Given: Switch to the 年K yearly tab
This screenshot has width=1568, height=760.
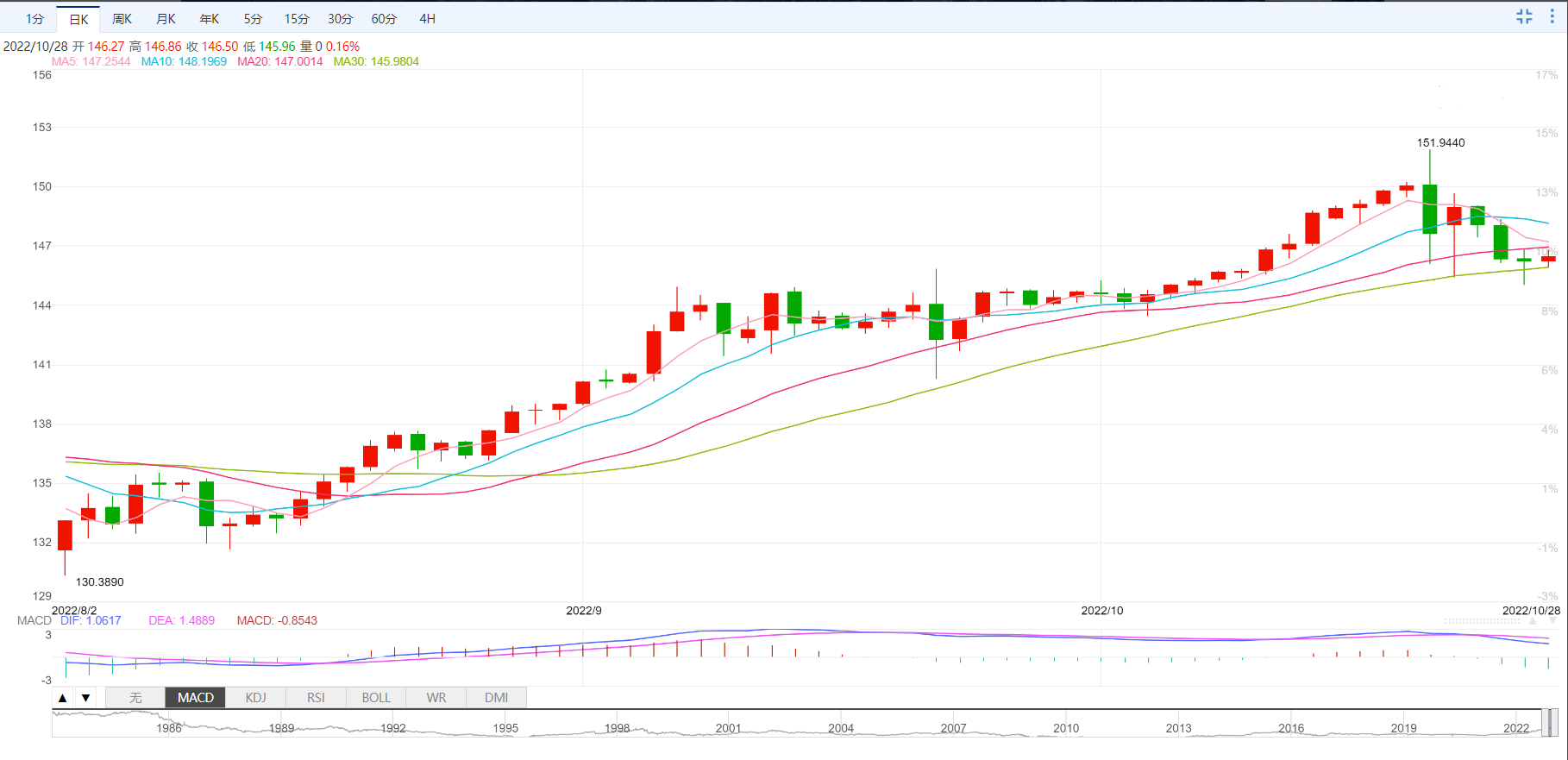Looking at the screenshot, I should coord(209,19).
